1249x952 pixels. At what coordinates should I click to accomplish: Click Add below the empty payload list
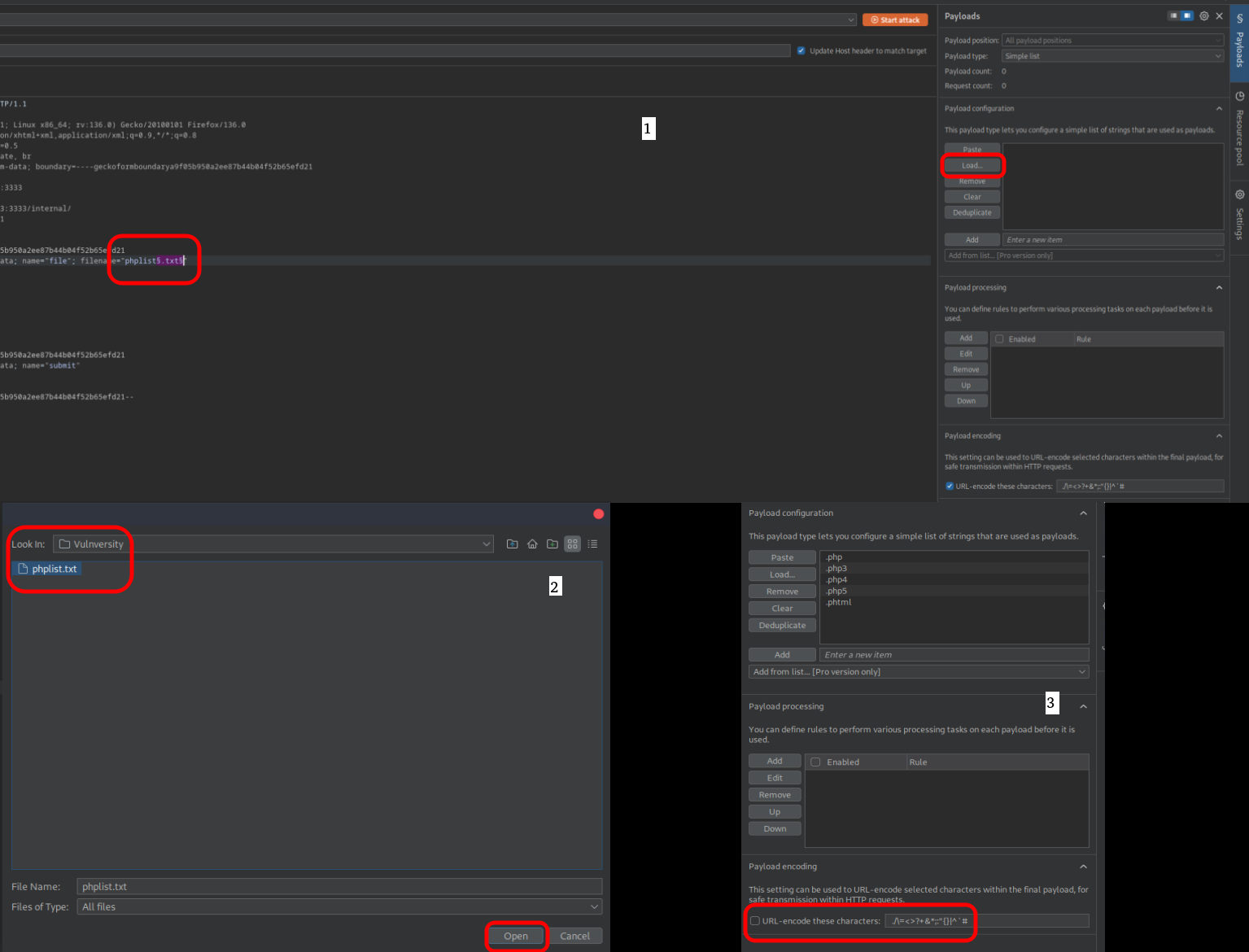(x=972, y=240)
